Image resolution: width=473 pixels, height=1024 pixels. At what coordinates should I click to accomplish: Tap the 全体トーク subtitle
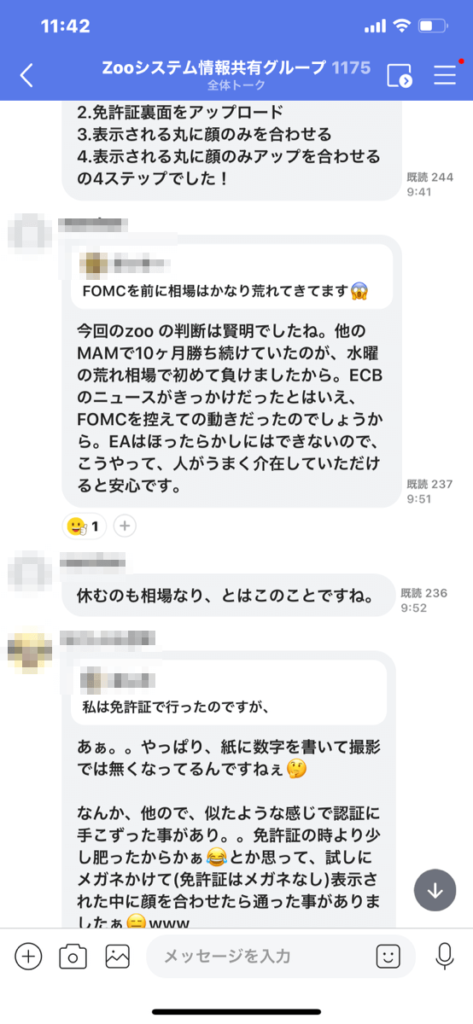pos(236,85)
